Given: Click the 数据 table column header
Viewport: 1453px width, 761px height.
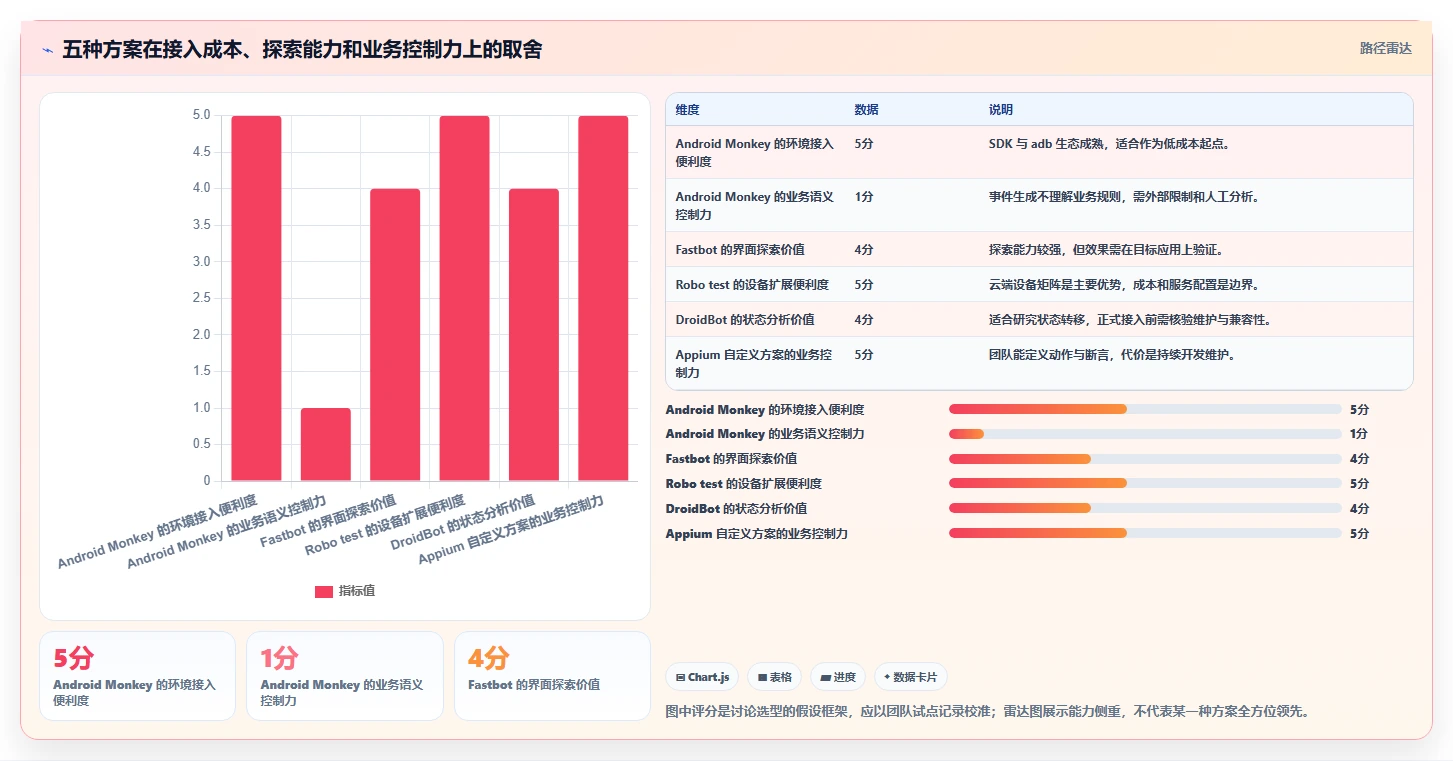Looking at the screenshot, I should pos(866,109).
